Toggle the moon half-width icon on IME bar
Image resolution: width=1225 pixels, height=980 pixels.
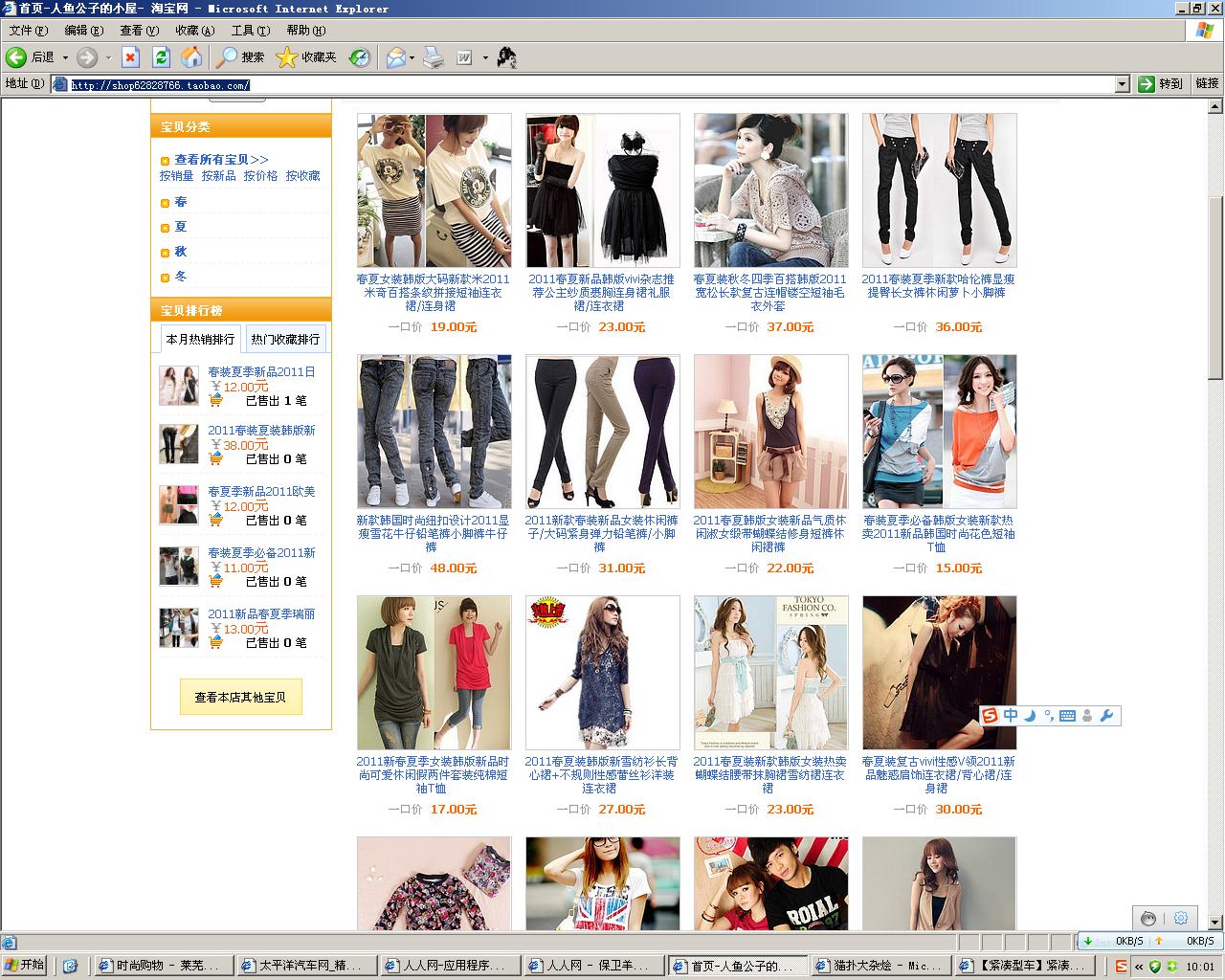coord(1030,716)
